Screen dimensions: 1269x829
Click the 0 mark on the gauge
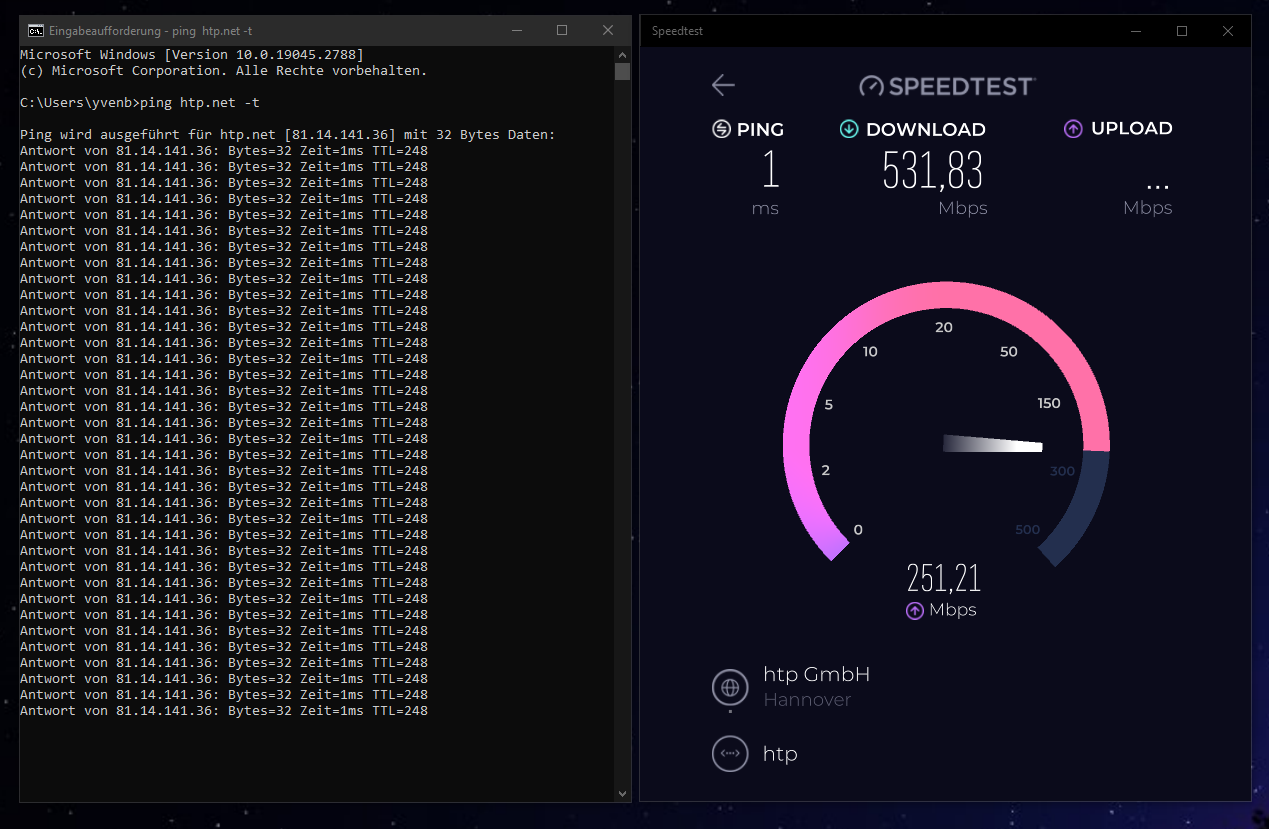pos(858,530)
